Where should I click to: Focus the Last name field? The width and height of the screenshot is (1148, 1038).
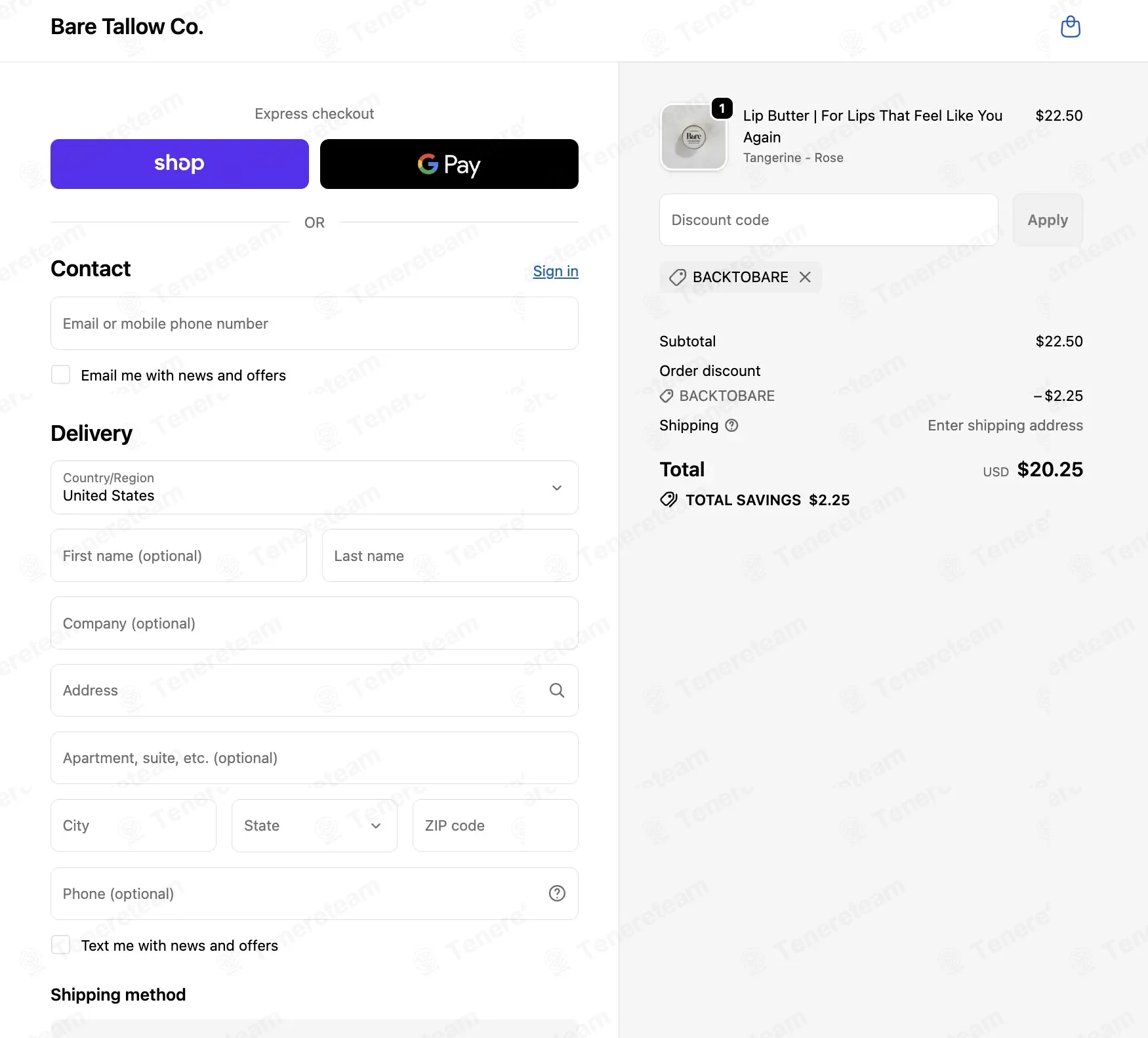pyautogui.click(x=450, y=556)
